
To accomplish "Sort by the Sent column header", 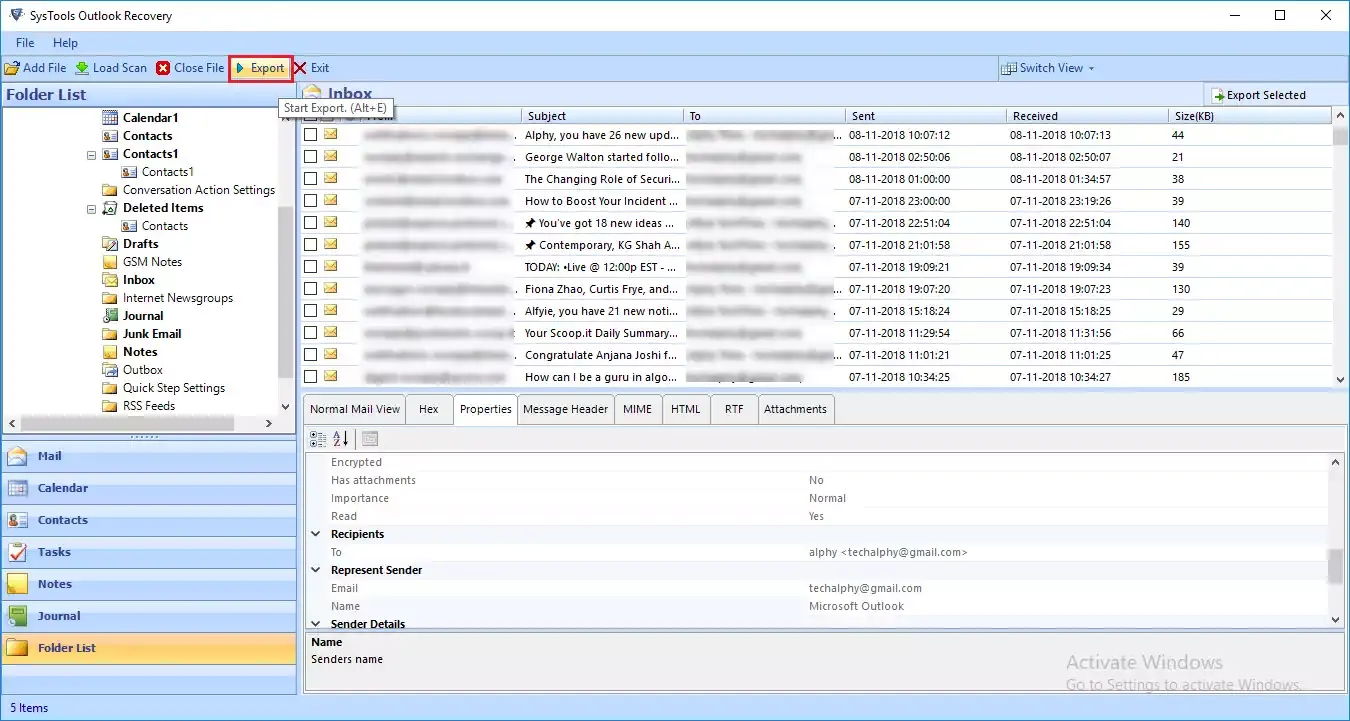I will click(926, 116).
